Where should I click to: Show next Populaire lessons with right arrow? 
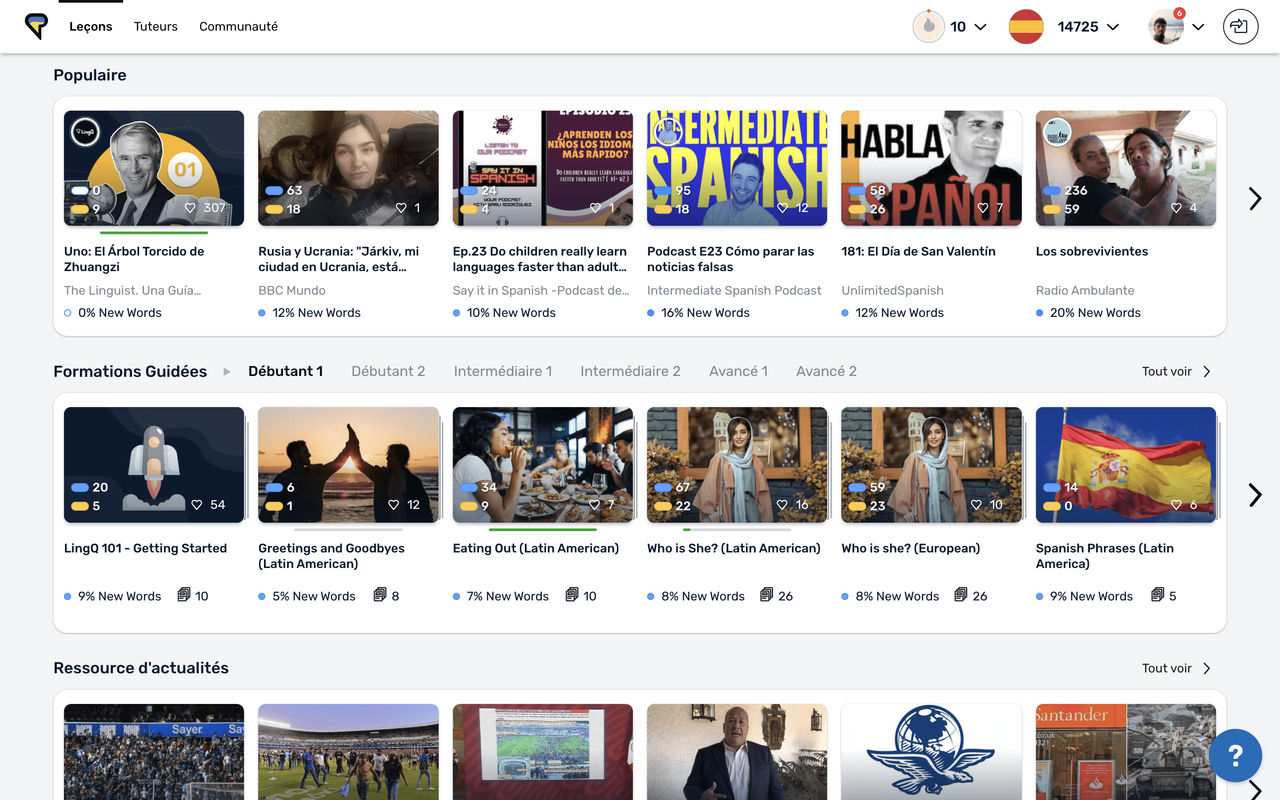tap(1255, 198)
